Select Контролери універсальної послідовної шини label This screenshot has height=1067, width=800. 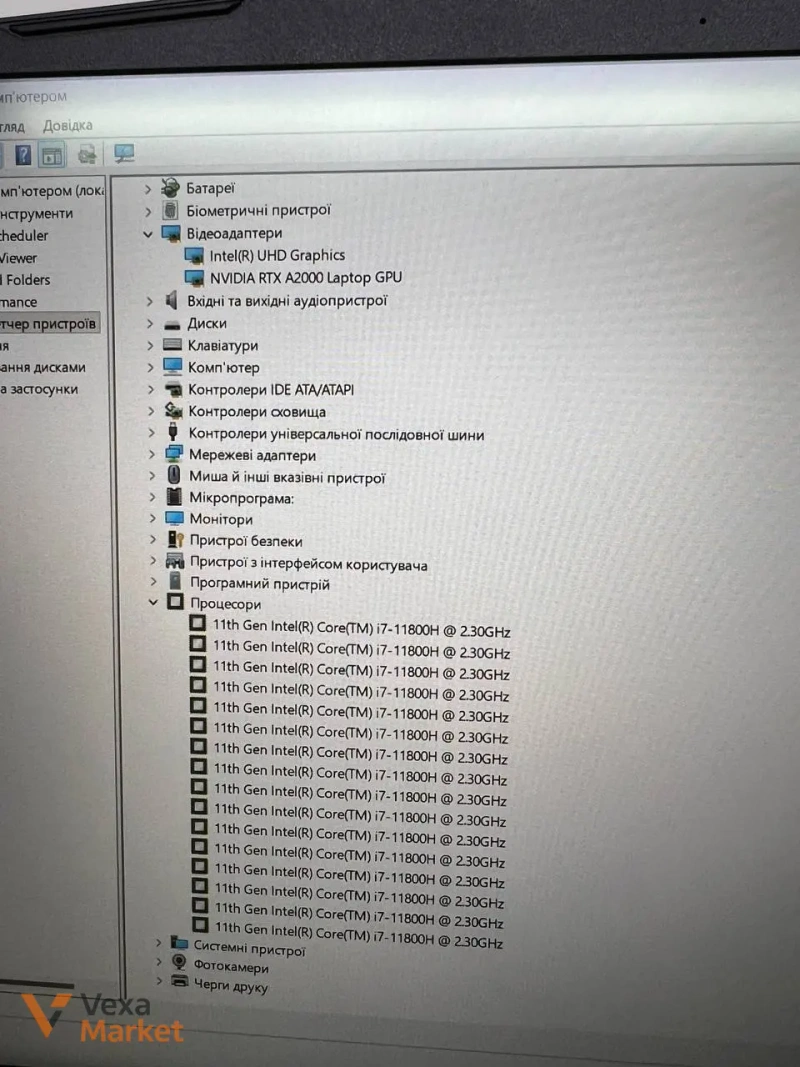click(336, 434)
